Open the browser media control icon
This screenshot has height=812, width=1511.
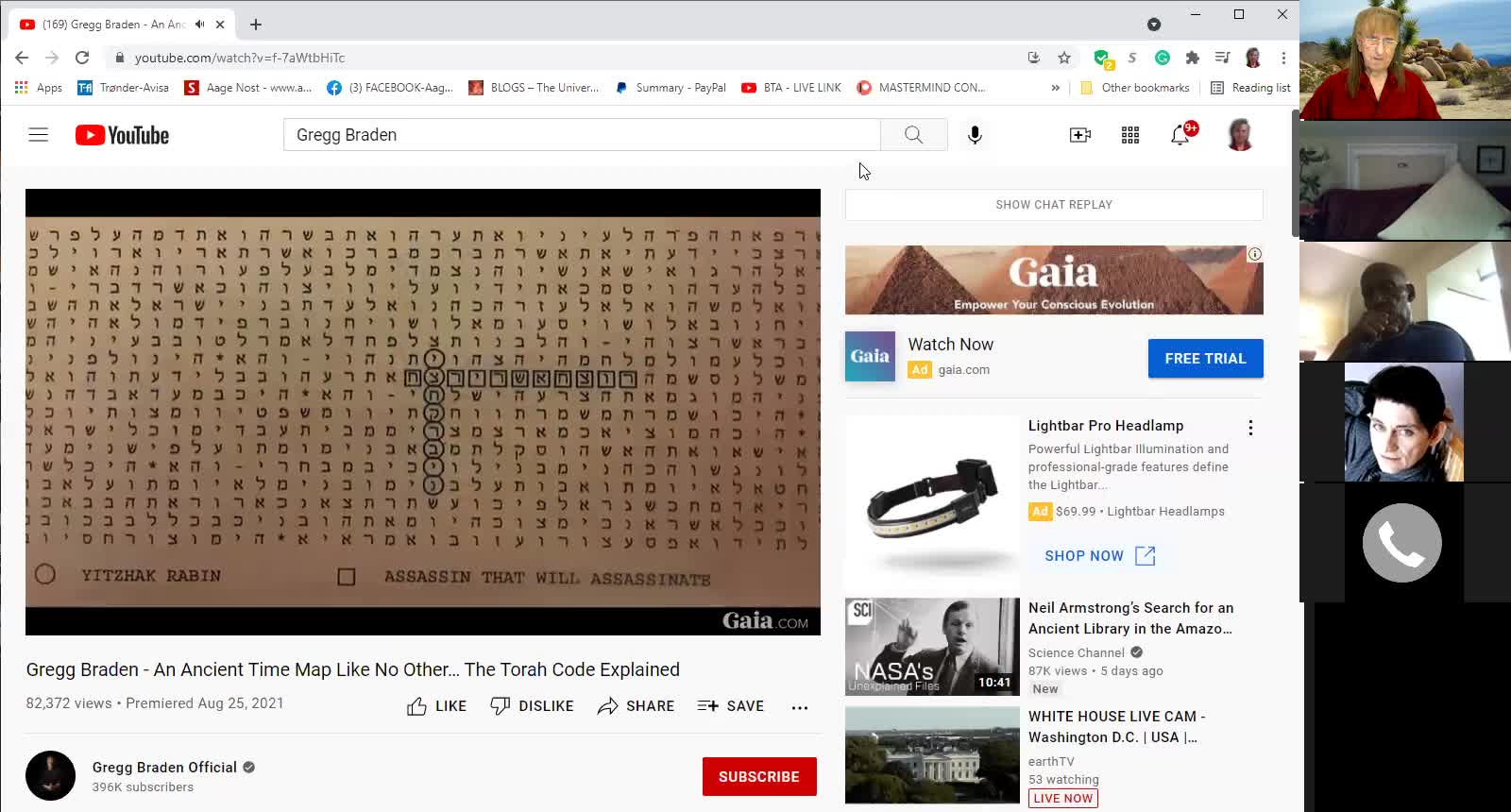pos(1223,58)
